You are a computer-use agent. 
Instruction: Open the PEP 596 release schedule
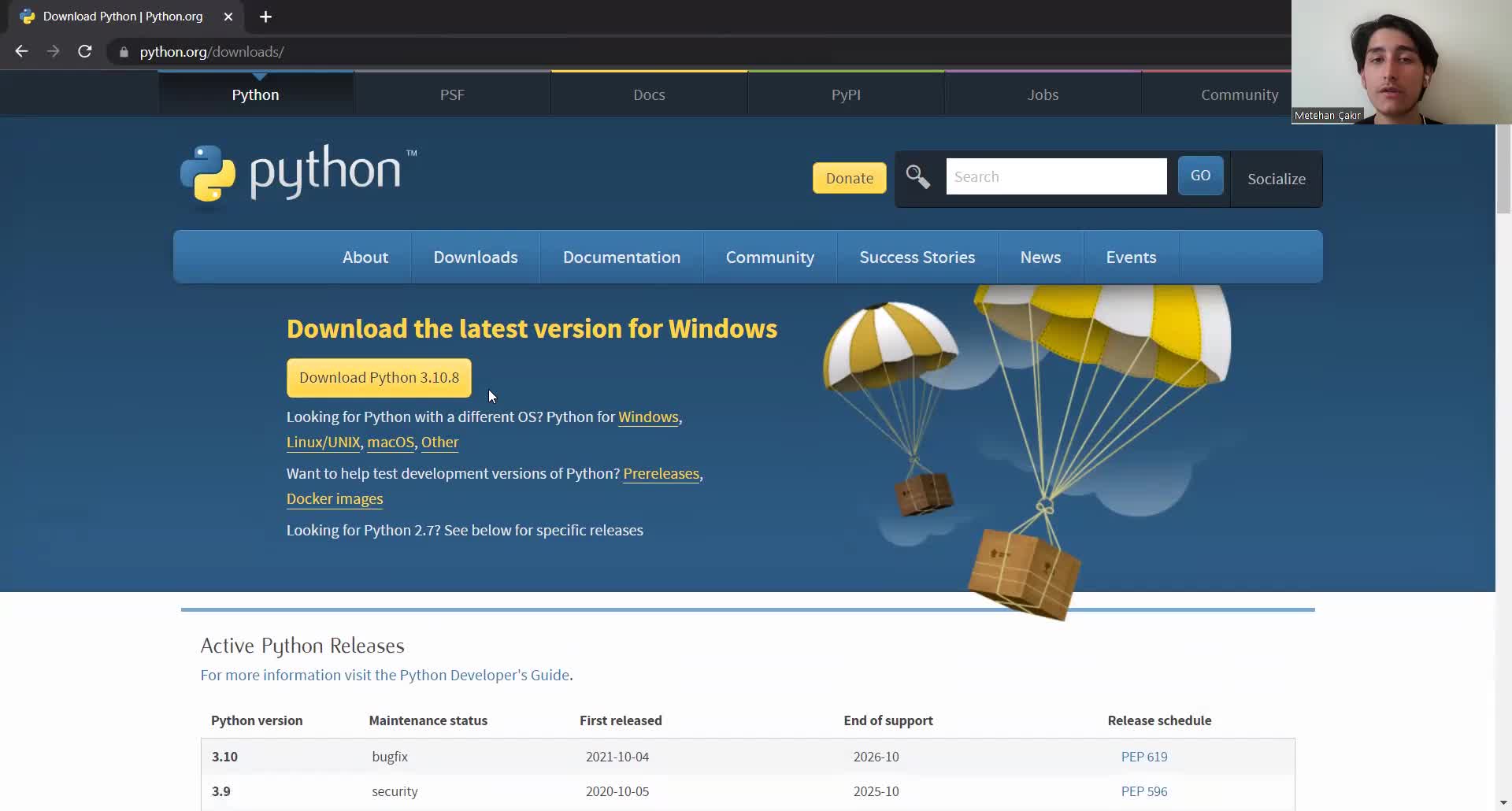pyautogui.click(x=1144, y=791)
